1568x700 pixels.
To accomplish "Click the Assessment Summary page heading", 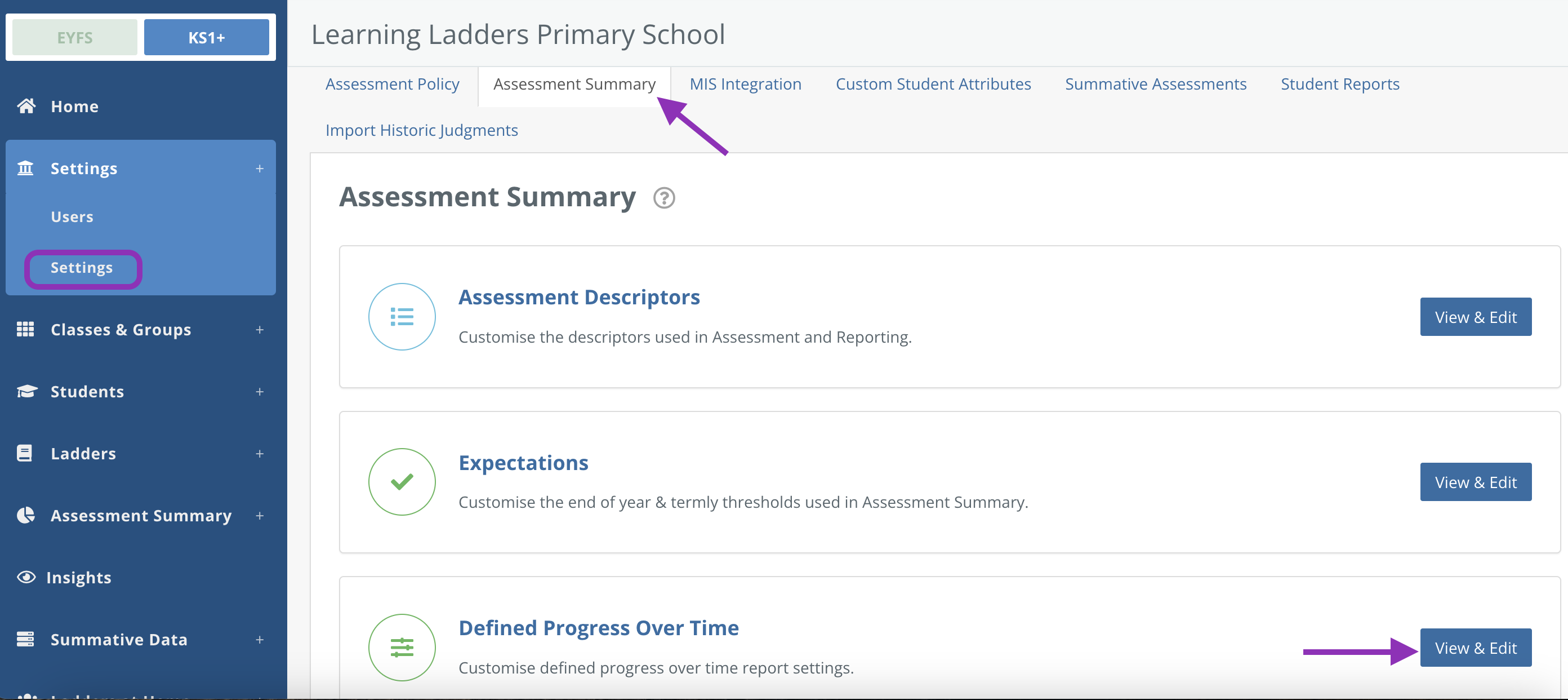I will pyautogui.click(x=488, y=197).
